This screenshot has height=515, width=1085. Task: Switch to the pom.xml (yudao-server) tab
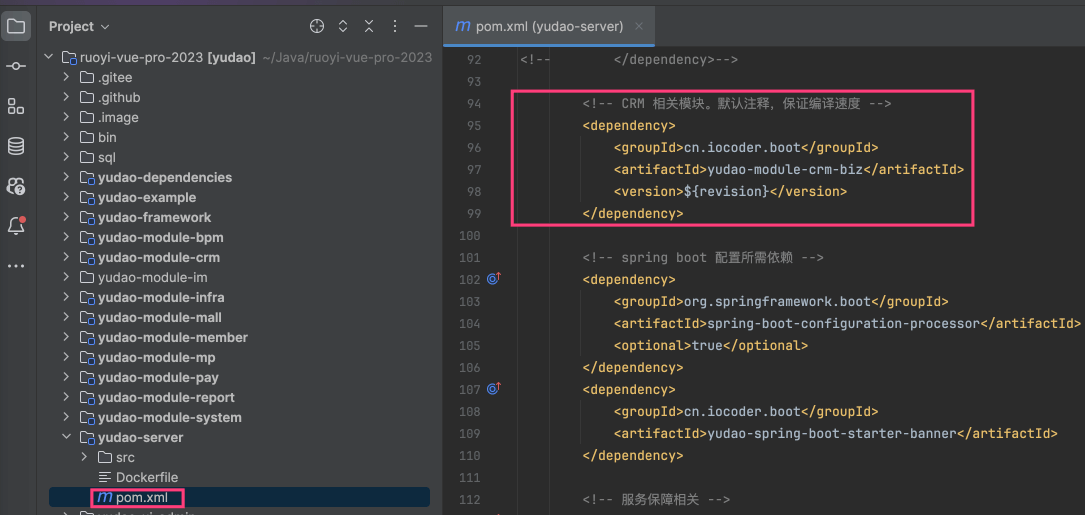tap(539, 26)
